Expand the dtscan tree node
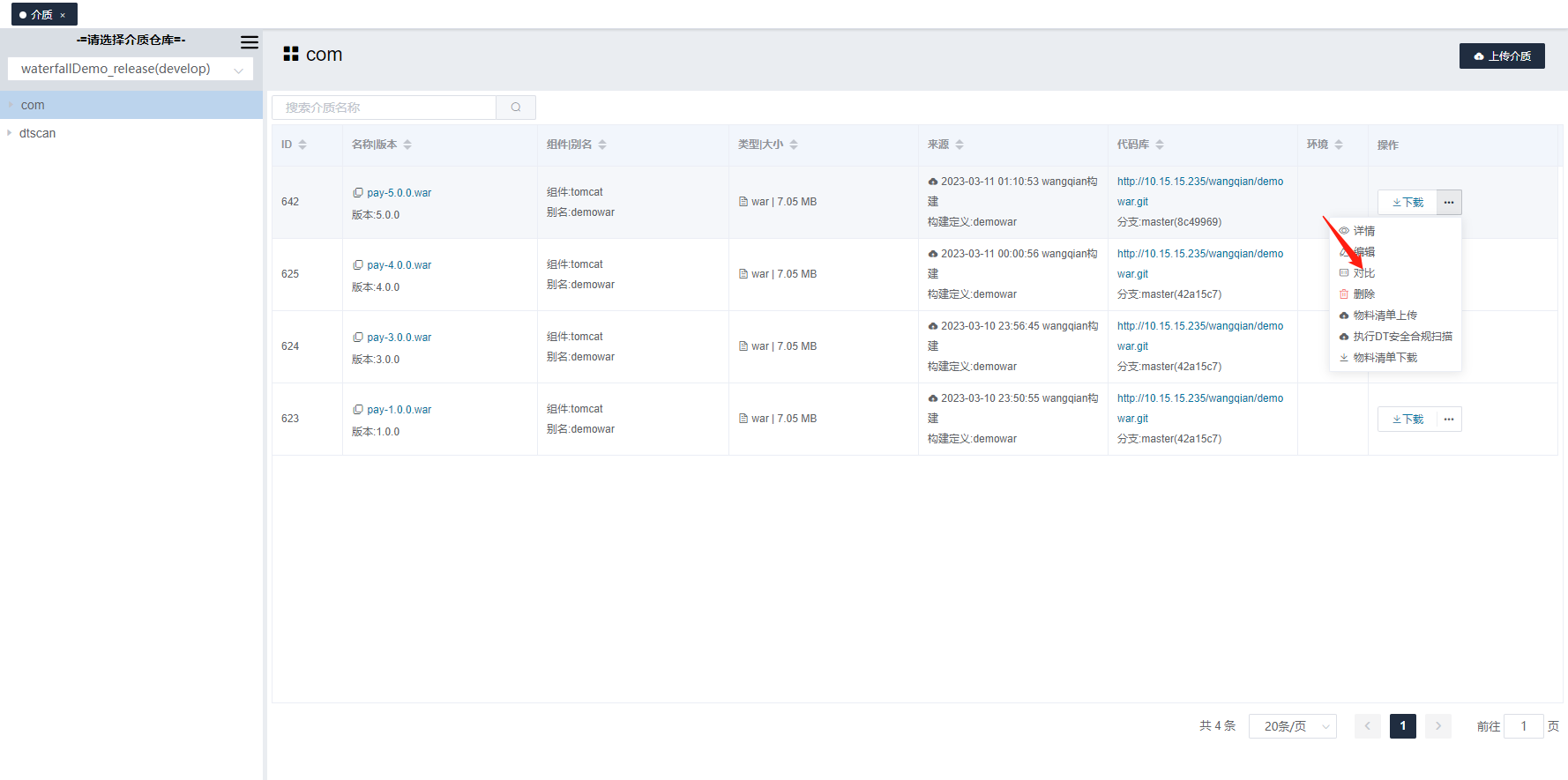Viewport: 1568px width, 780px height. coord(10,133)
